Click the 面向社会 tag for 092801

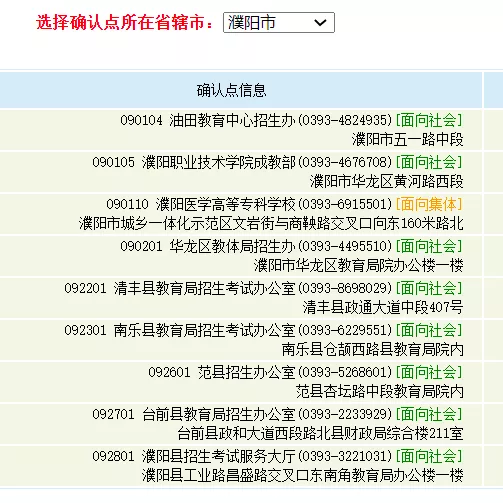tap(429, 456)
